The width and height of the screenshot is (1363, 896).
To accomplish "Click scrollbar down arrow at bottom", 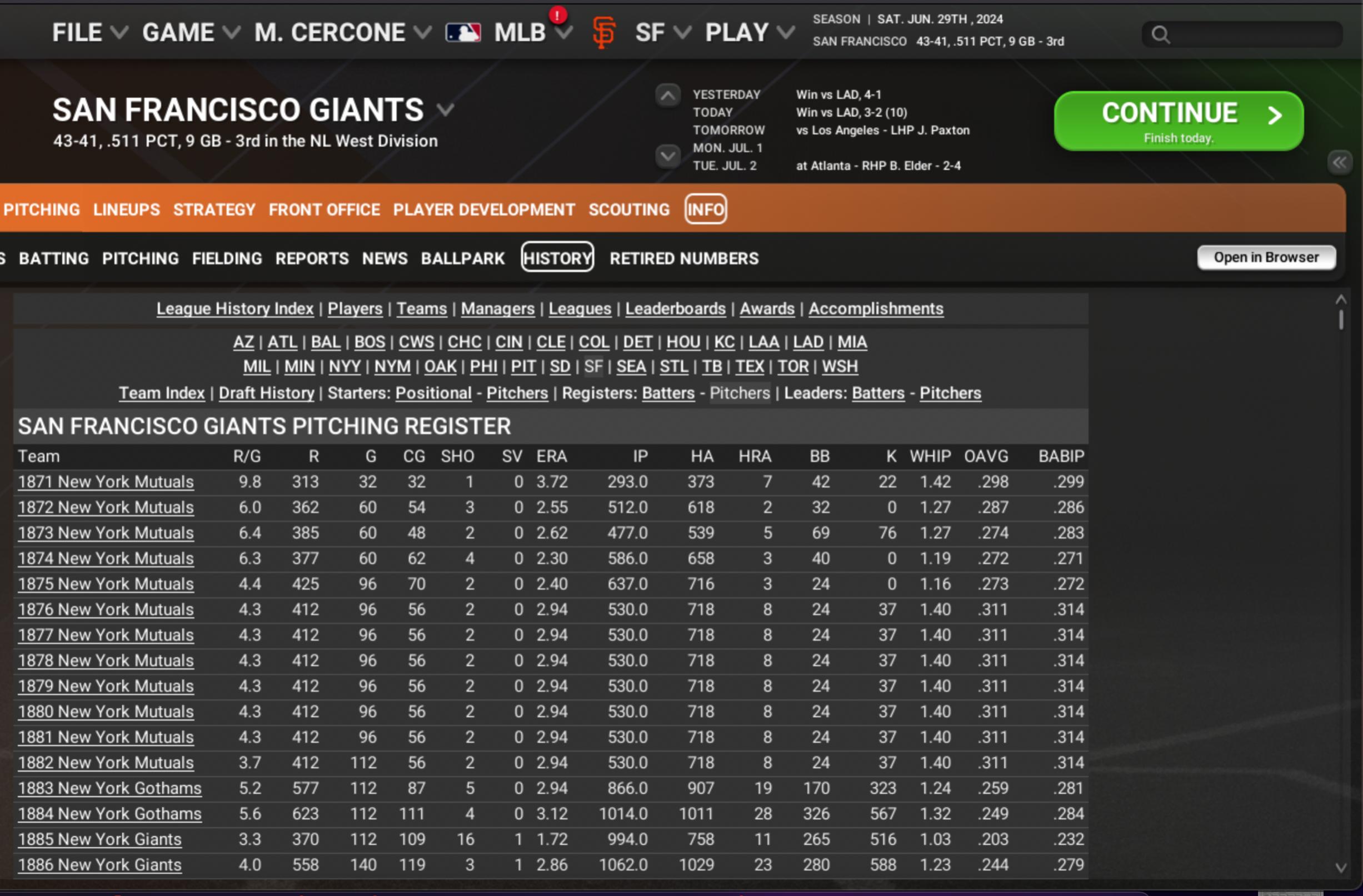I will [x=1341, y=868].
